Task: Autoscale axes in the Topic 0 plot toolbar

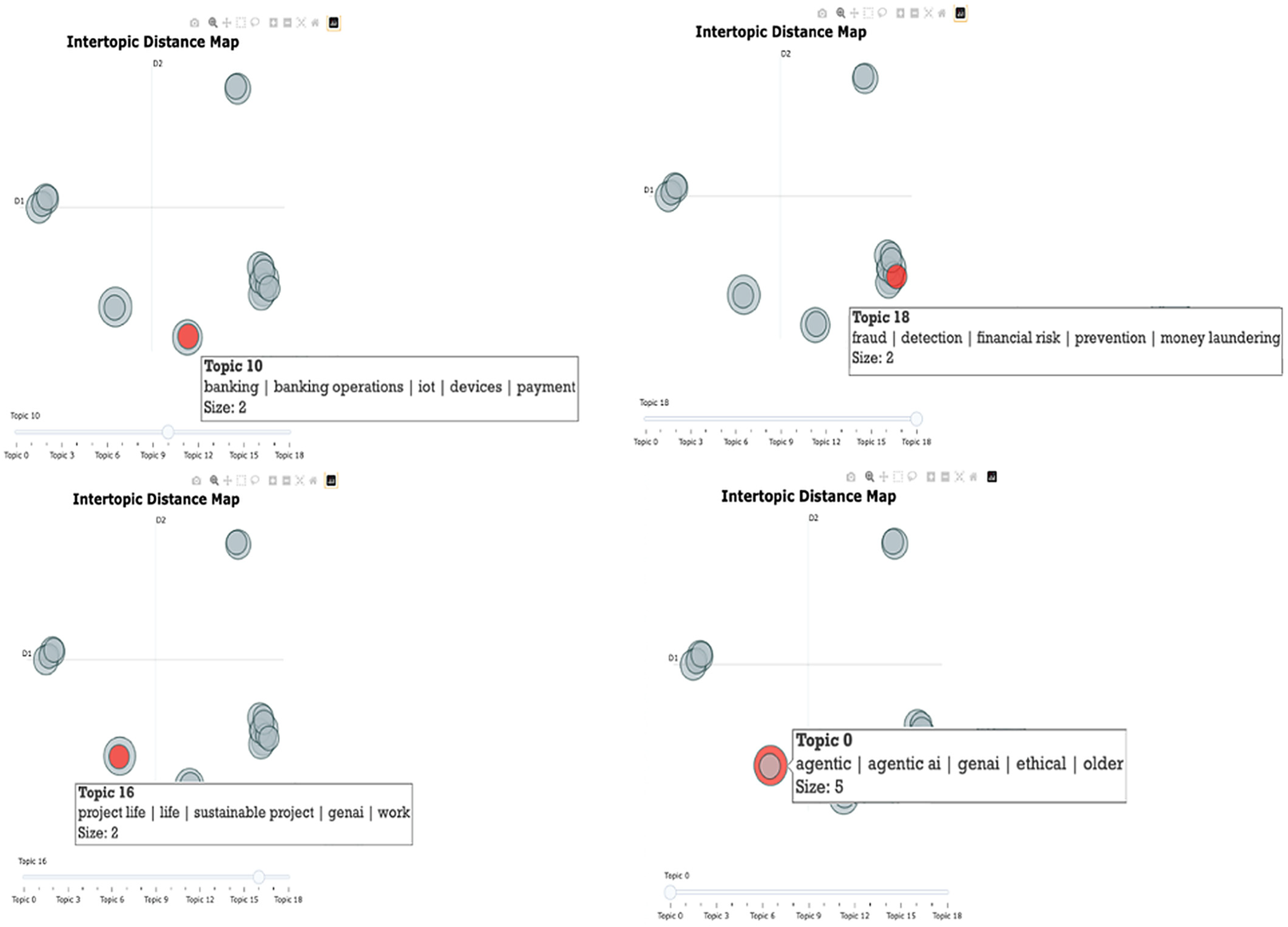Action: [x=959, y=477]
